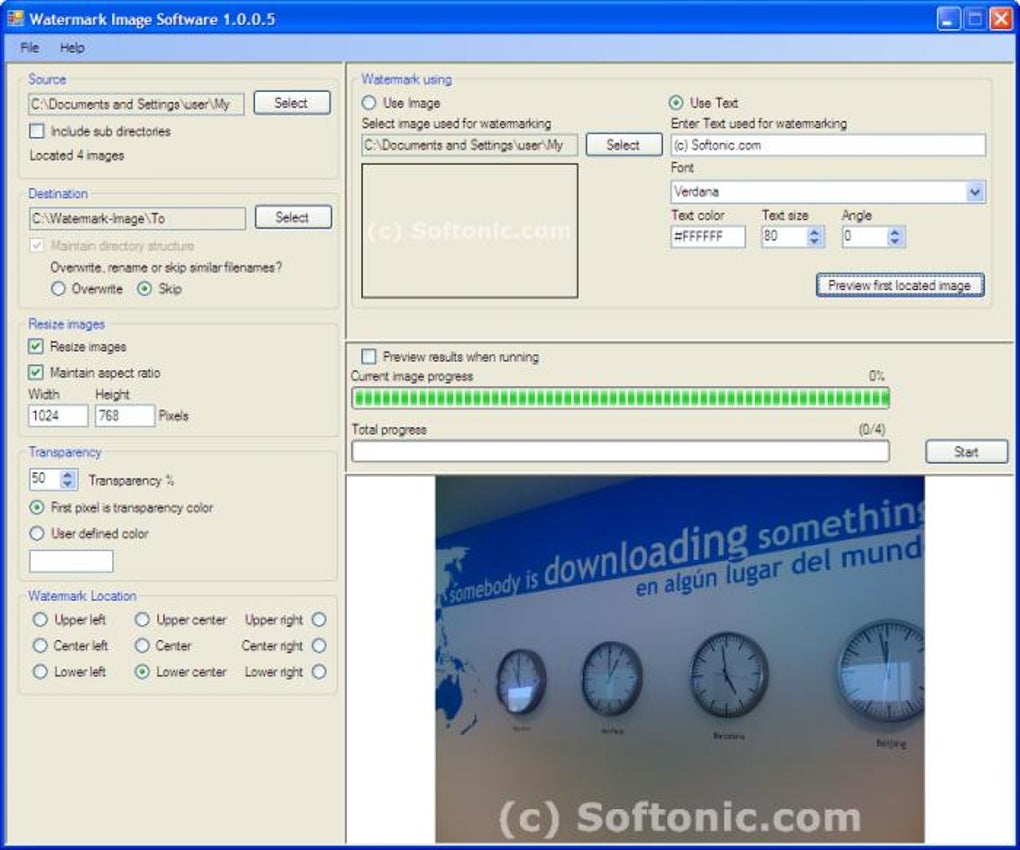
Task: Click Select button for Destination folder
Action: point(293,217)
